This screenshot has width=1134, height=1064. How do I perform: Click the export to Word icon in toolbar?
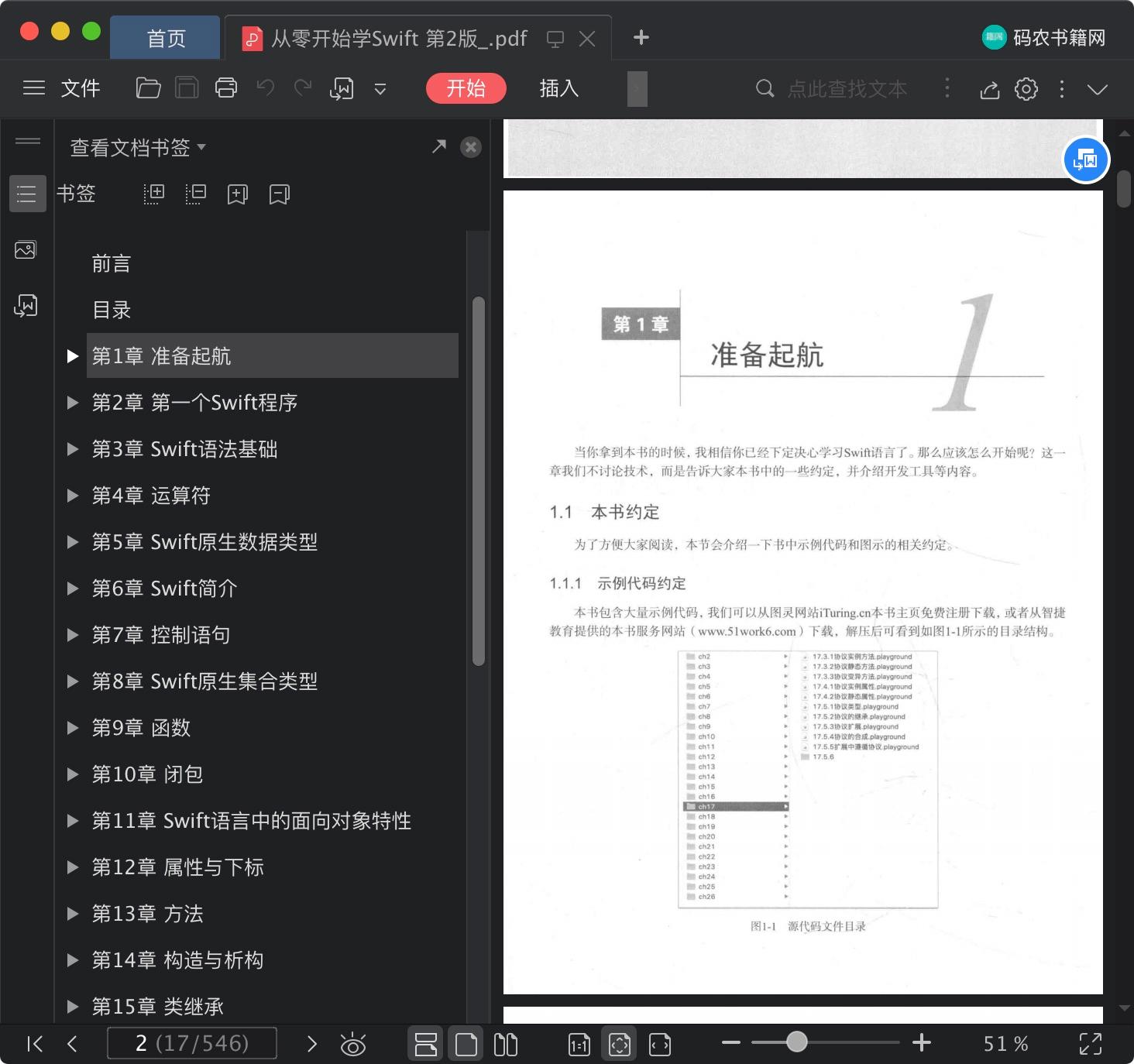342,89
